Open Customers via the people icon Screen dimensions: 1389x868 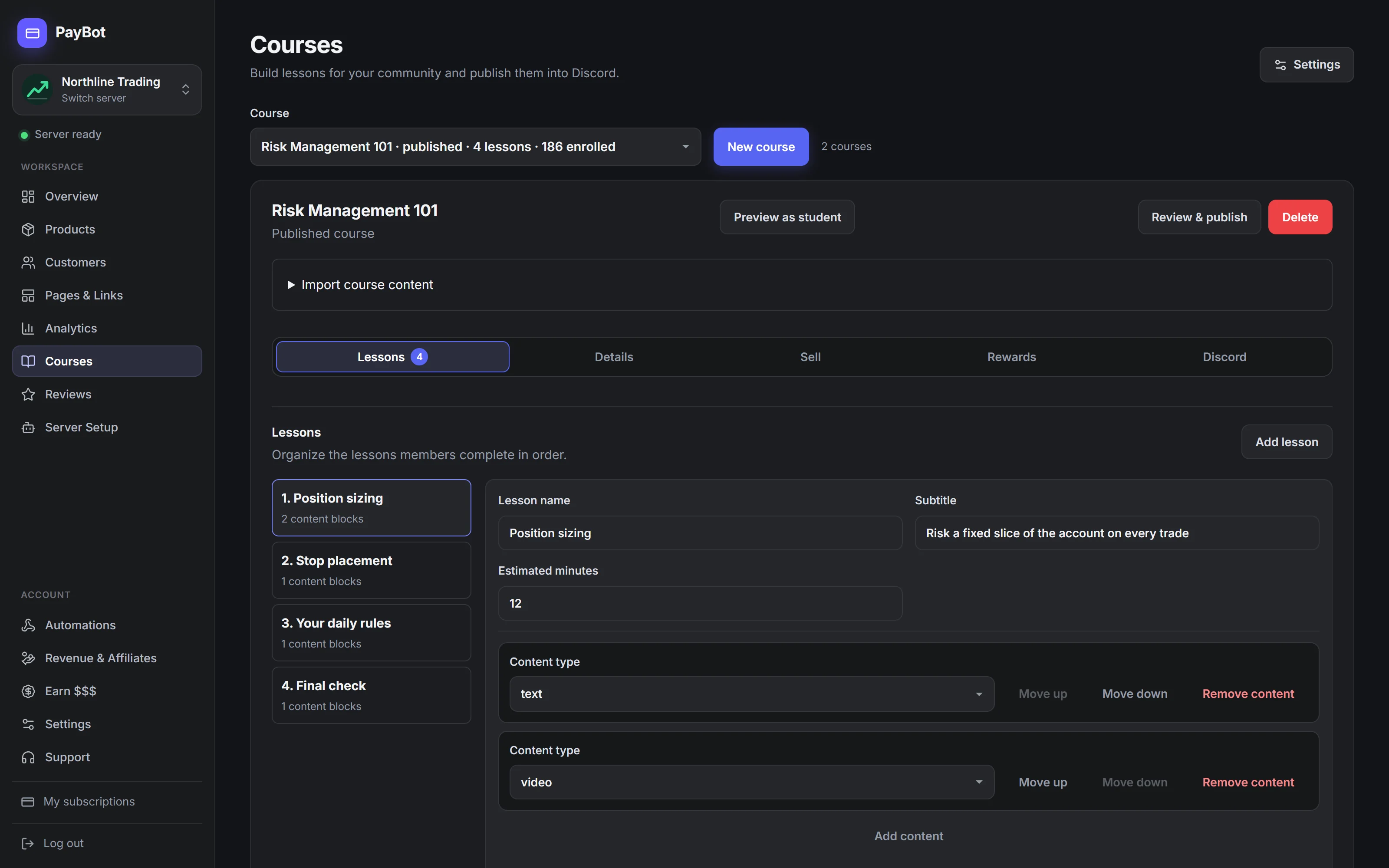pyautogui.click(x=28, y=262)
